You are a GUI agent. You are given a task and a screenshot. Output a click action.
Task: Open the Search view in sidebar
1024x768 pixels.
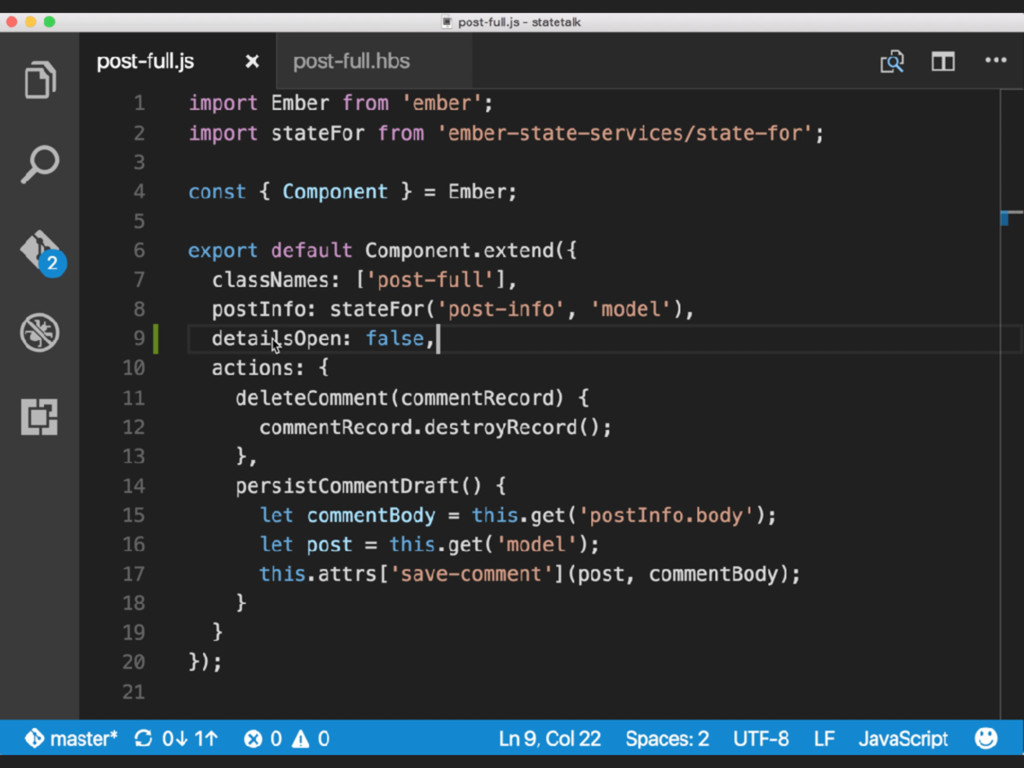(x=40, y=163)
